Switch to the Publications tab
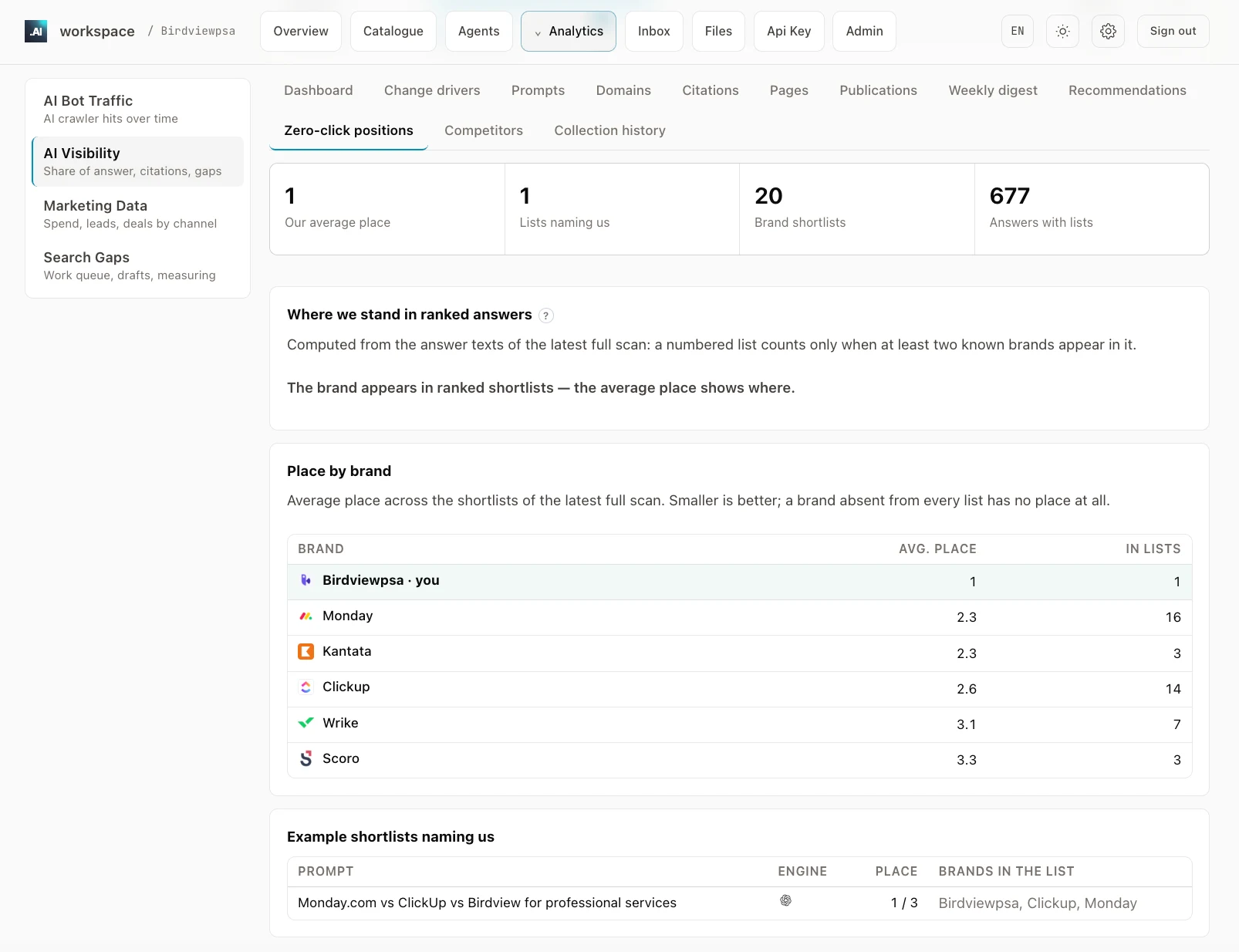 tap(879, 90)
